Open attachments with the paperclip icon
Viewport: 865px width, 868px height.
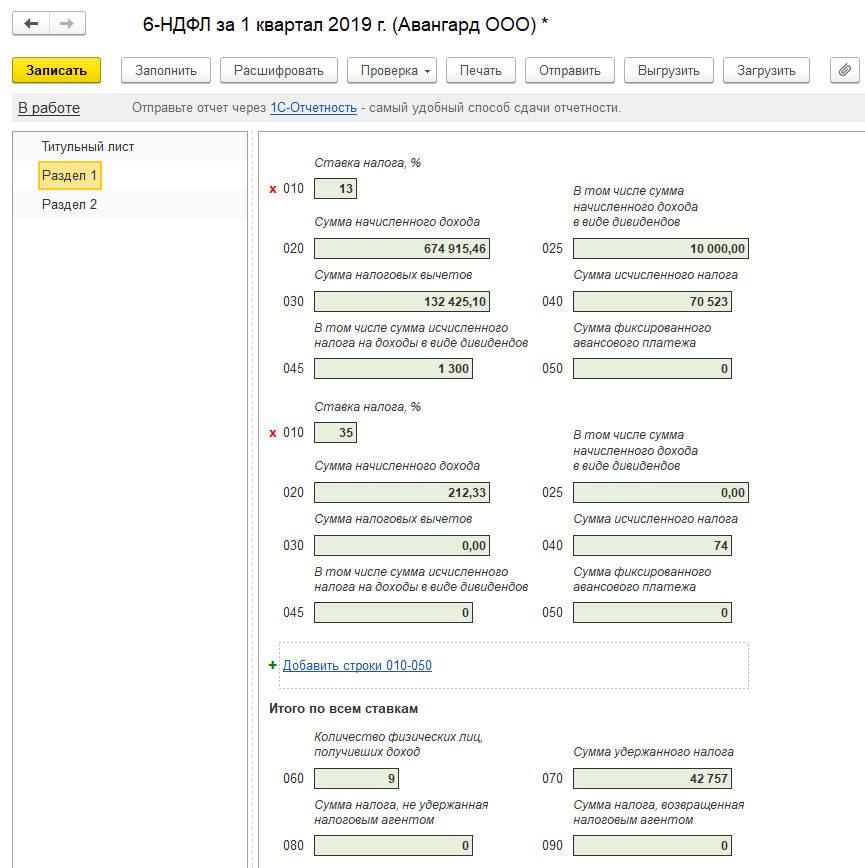[845, 70]
